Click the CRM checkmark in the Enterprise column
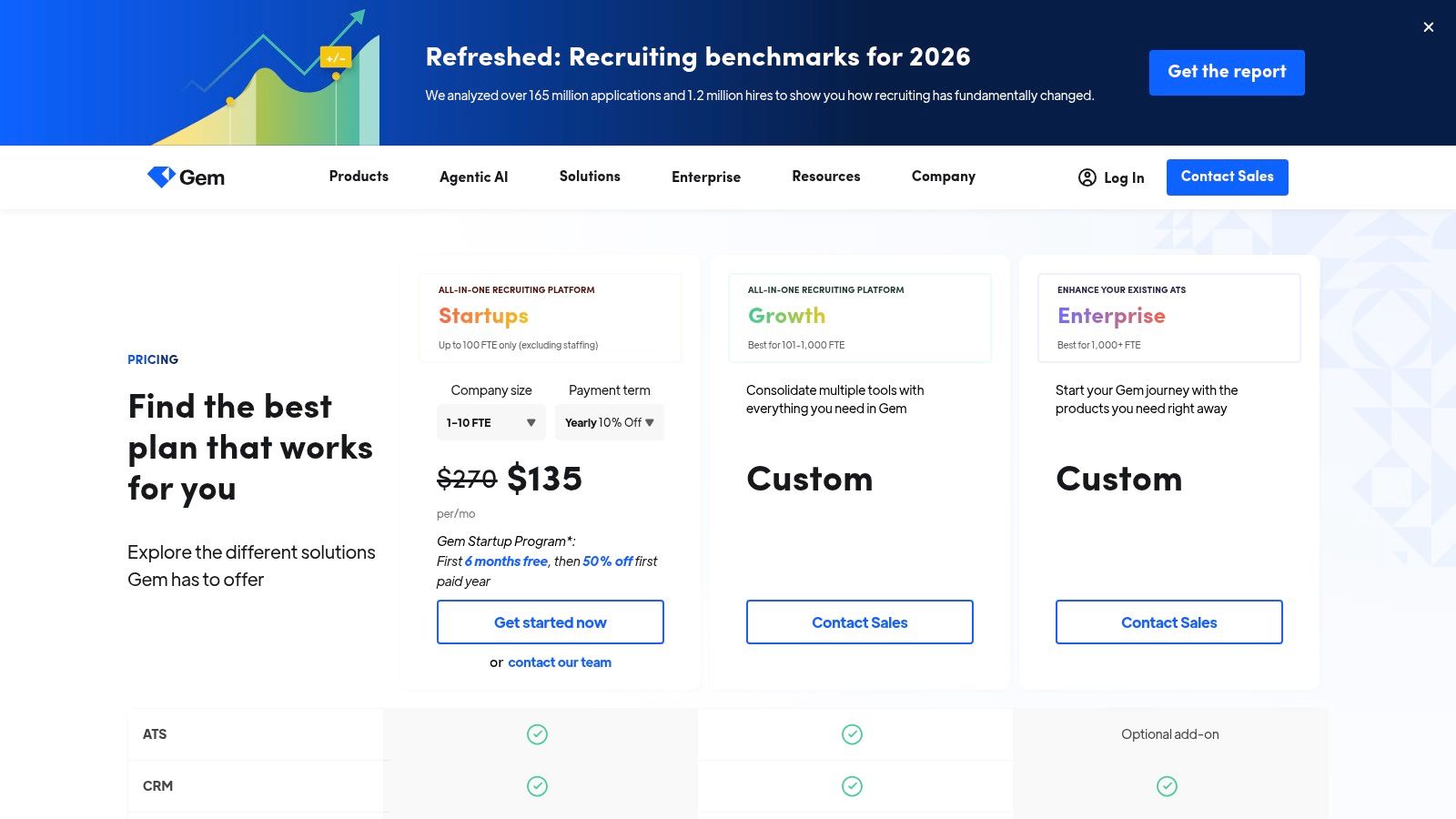Screen dimensions: 1456x819 click(1168, 785)
